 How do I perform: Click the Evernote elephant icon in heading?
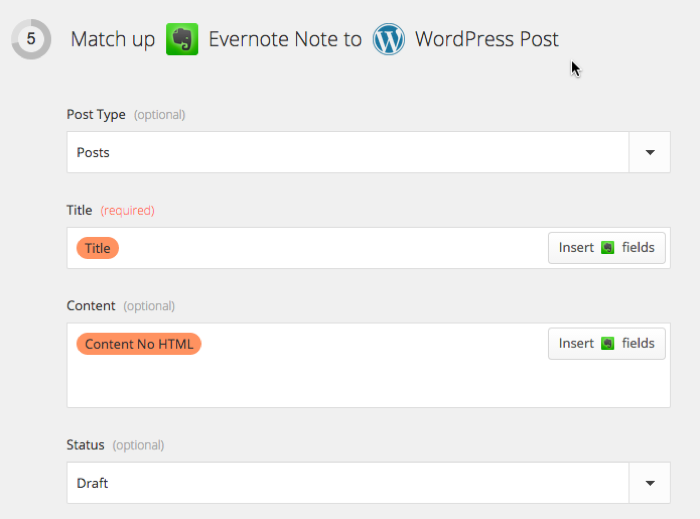[x=182, y=39]
